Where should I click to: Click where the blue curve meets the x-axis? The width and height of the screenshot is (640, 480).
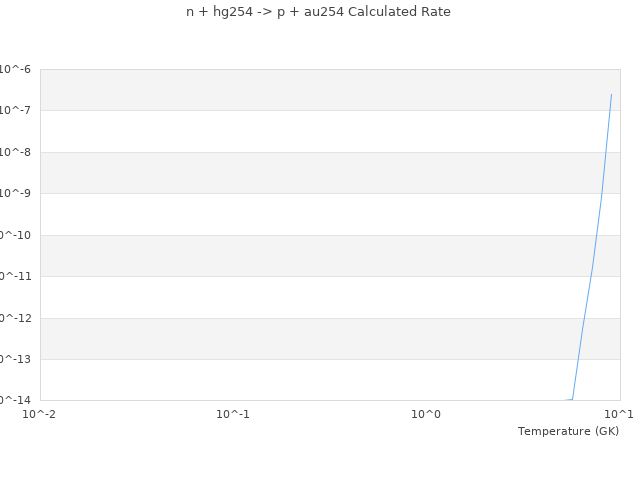(x=572, y=399)
